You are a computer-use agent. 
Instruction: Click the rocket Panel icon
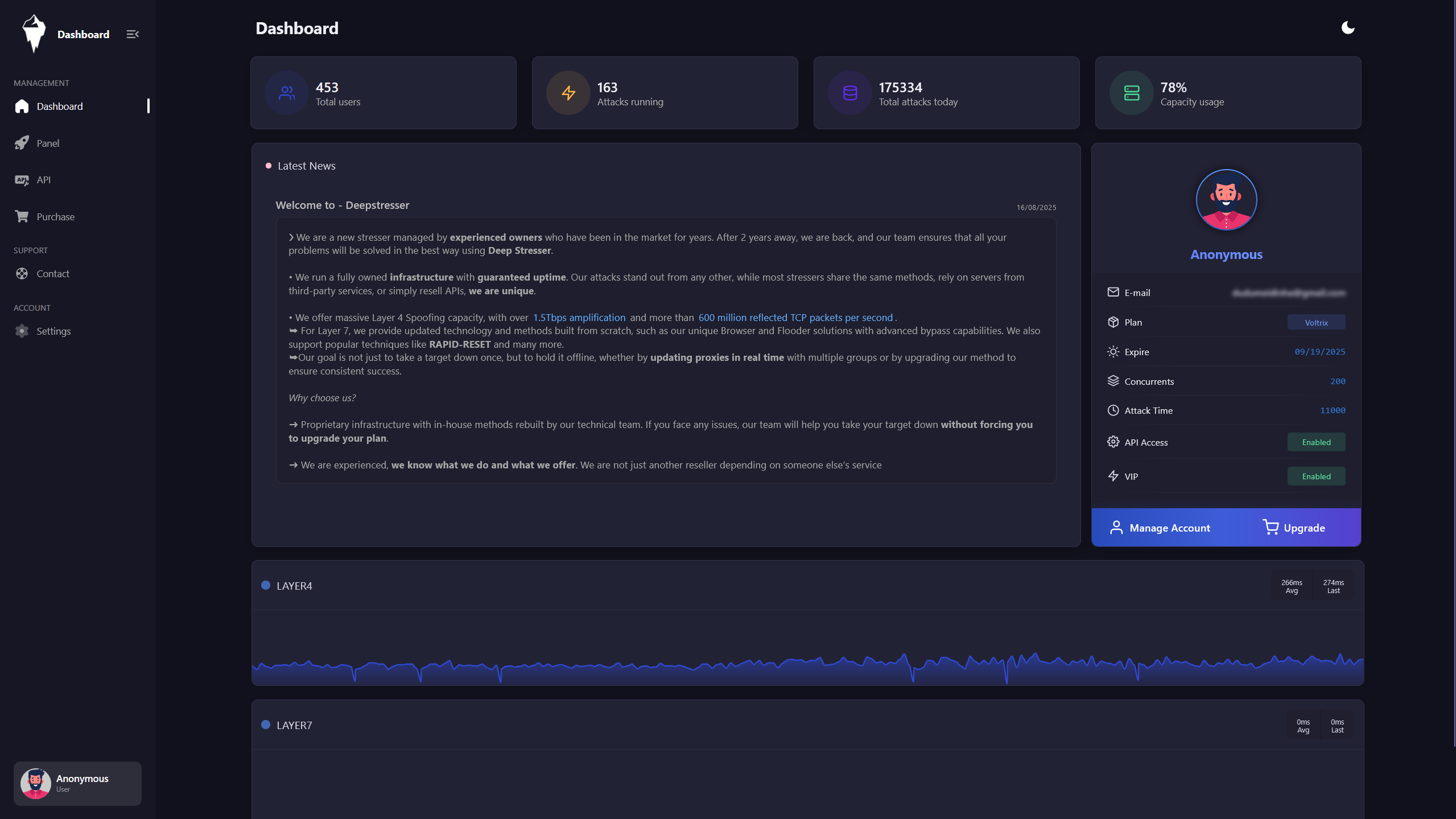click(22, 143)
